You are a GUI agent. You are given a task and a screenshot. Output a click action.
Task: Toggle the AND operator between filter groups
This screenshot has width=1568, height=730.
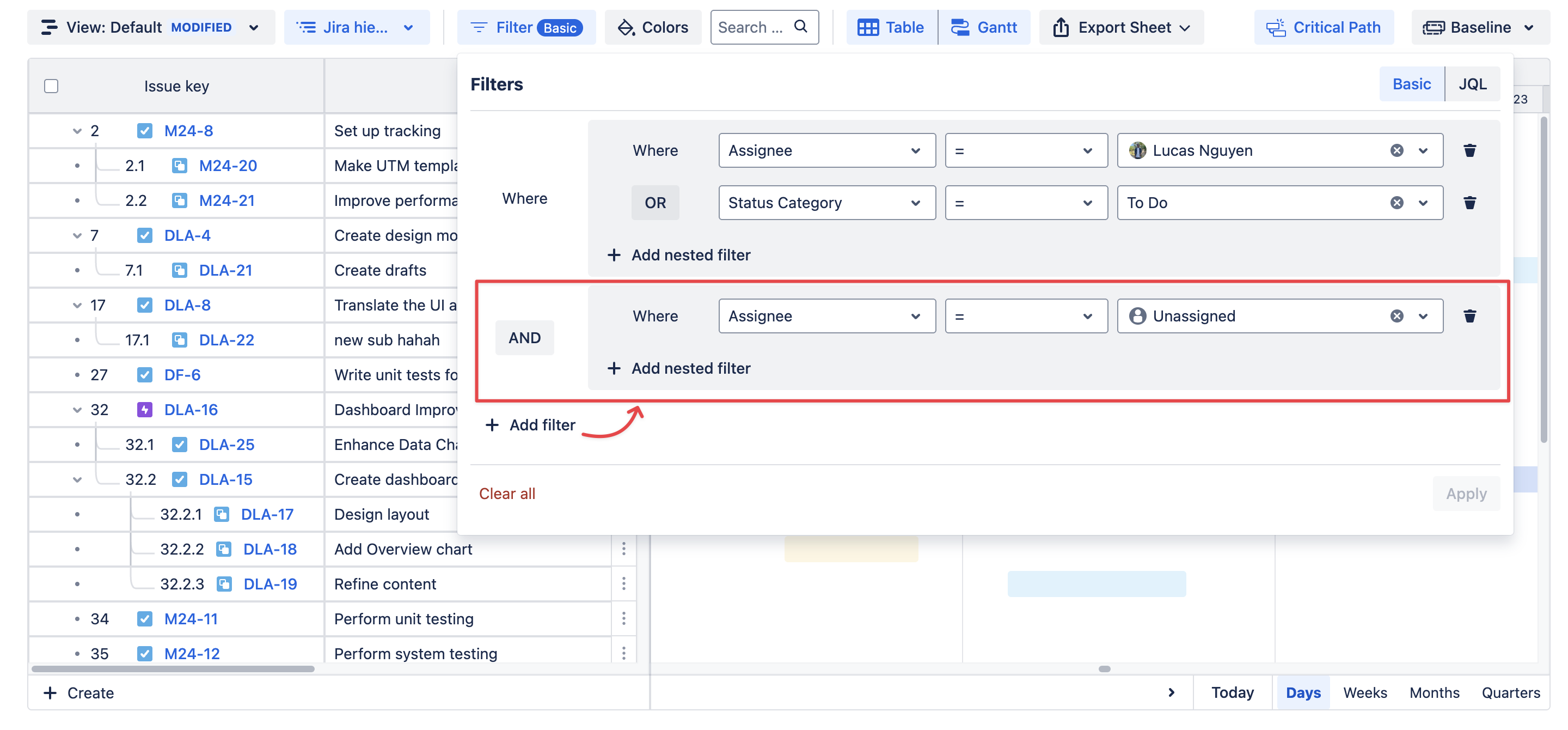click(x=524, y=337)
